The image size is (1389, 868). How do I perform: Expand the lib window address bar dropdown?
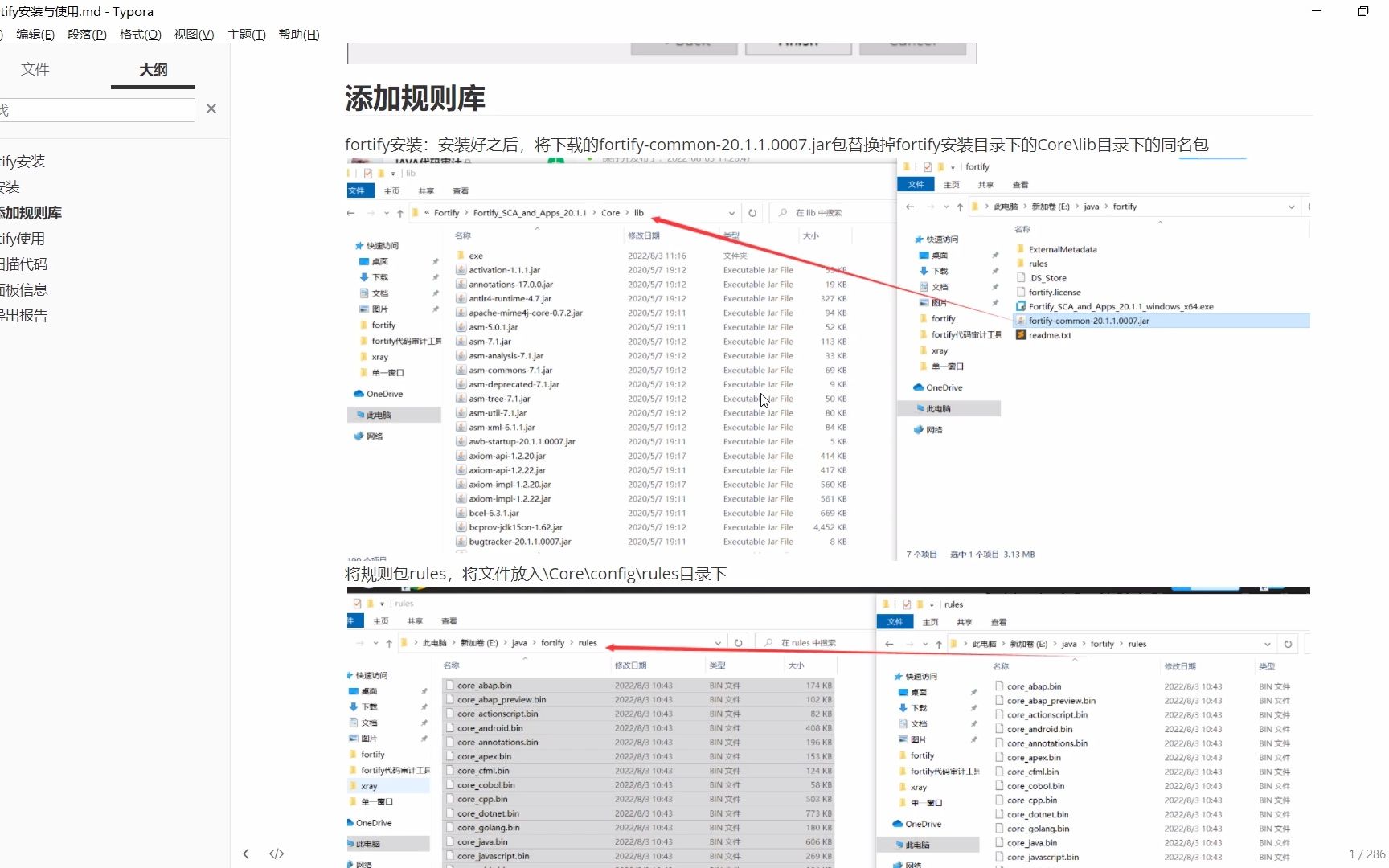click(x=731, y=213)
